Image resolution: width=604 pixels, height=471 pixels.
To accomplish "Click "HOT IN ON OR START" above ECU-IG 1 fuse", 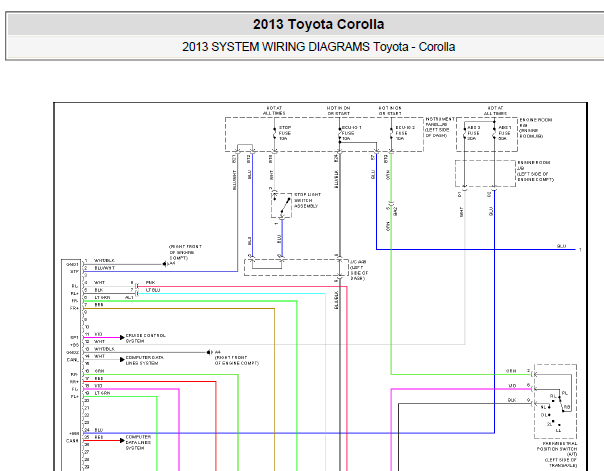I will (x=339, y=111).
